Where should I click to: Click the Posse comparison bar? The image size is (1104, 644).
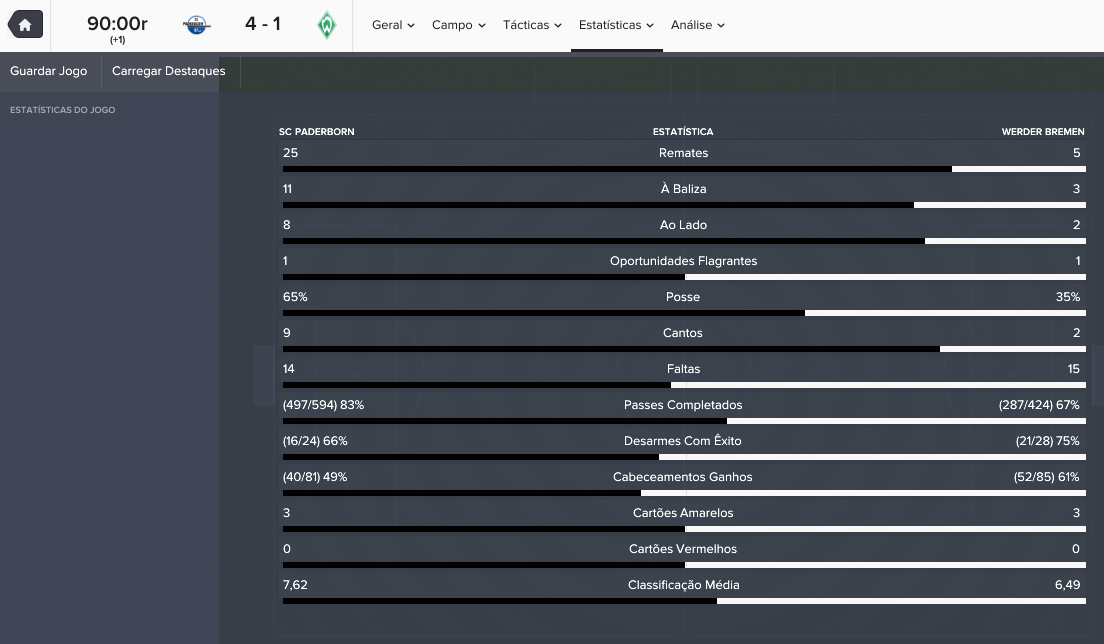click(x=684, y=313)
